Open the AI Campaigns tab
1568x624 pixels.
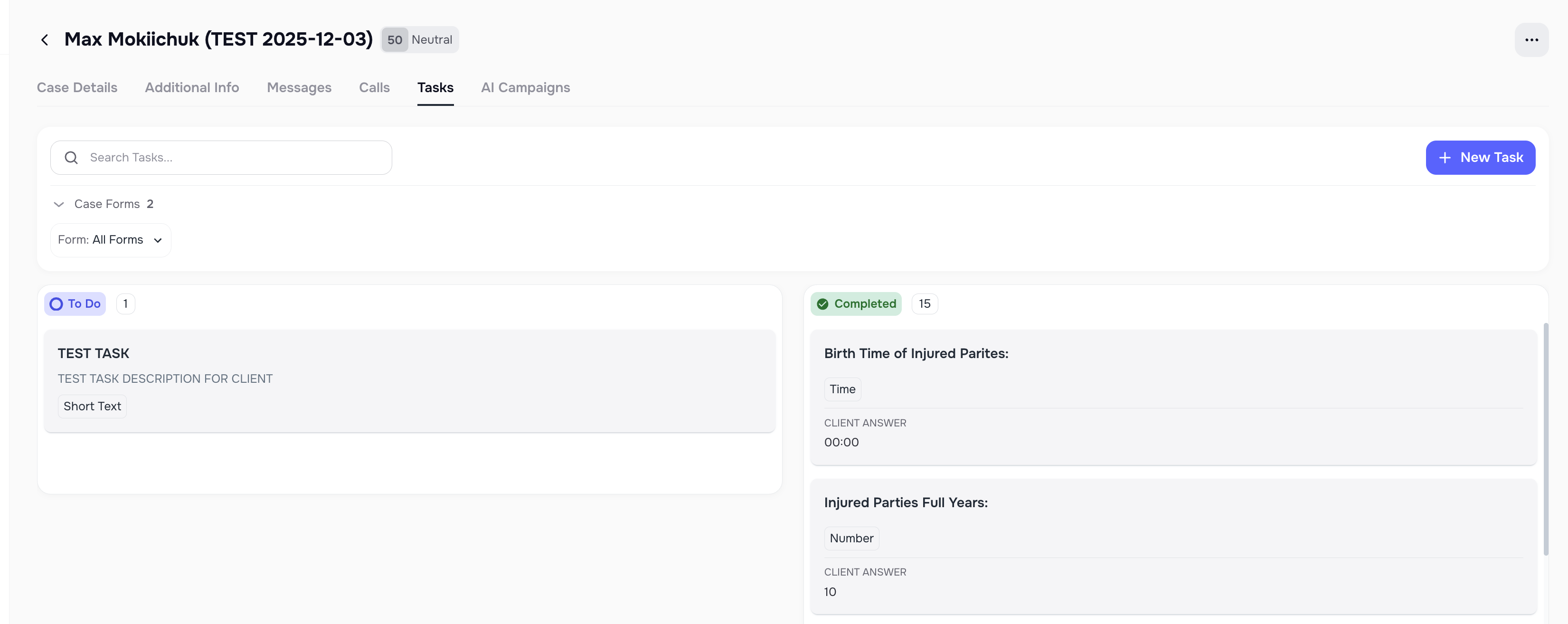click(x=525, y=88)
